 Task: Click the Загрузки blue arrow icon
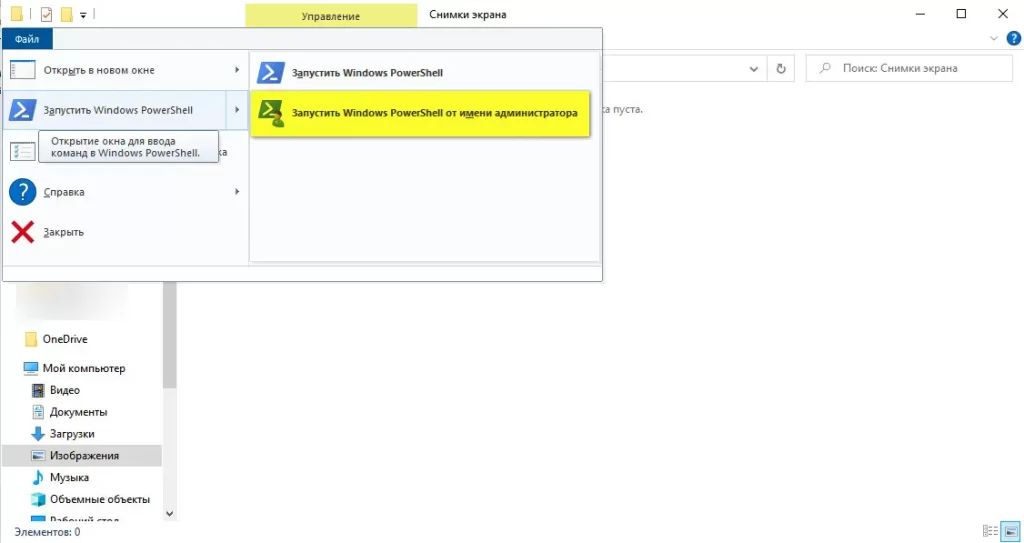click(39, 434)
